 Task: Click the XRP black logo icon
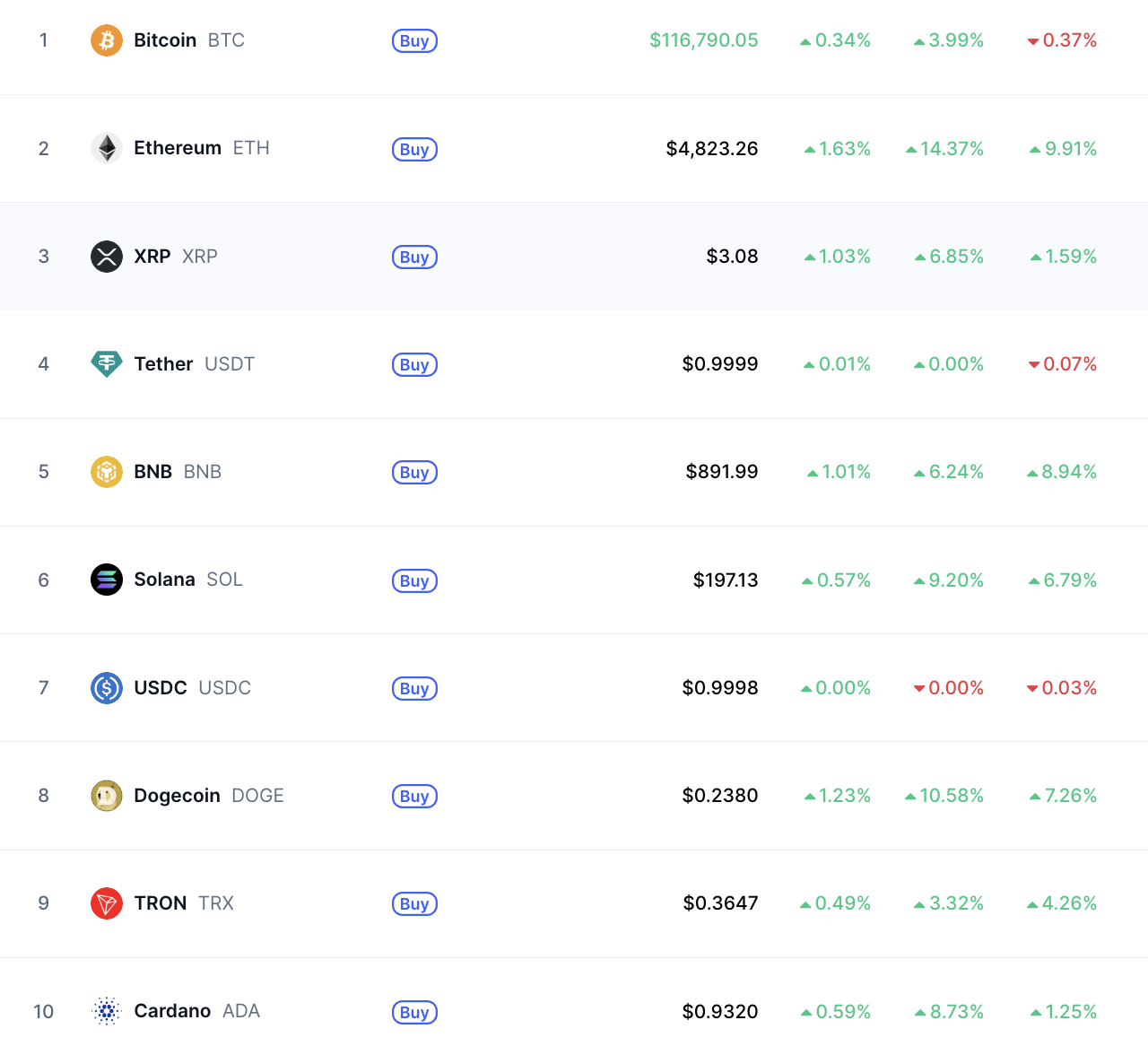pos(107,257)
